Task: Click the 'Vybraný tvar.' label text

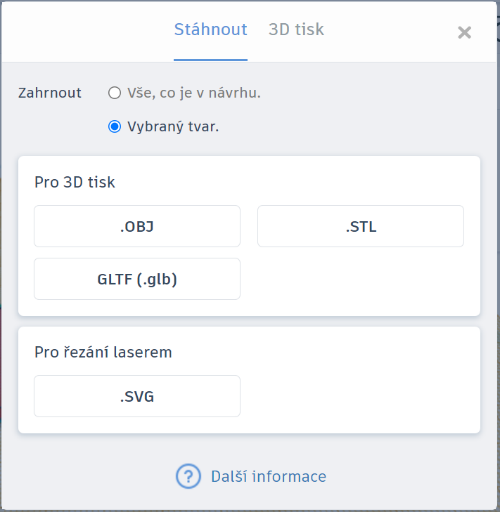Action: coord(173,127)
